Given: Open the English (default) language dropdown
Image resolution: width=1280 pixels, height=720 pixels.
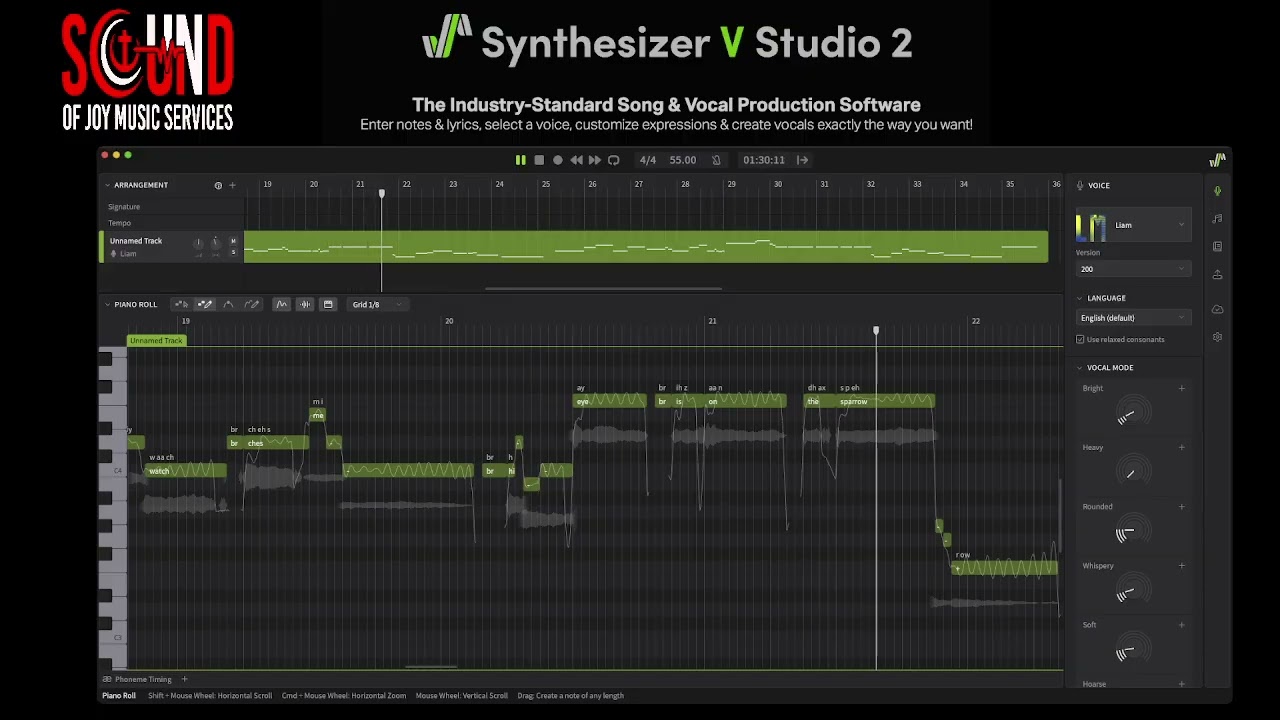Looking at the screenshot, I should point(1133,318).
